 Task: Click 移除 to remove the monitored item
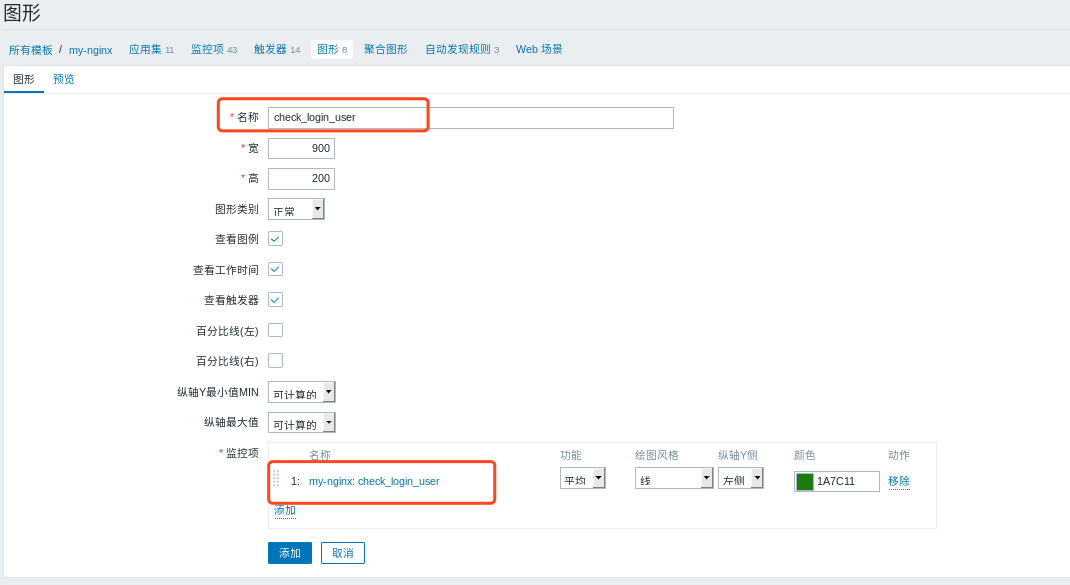click(897, 481)
